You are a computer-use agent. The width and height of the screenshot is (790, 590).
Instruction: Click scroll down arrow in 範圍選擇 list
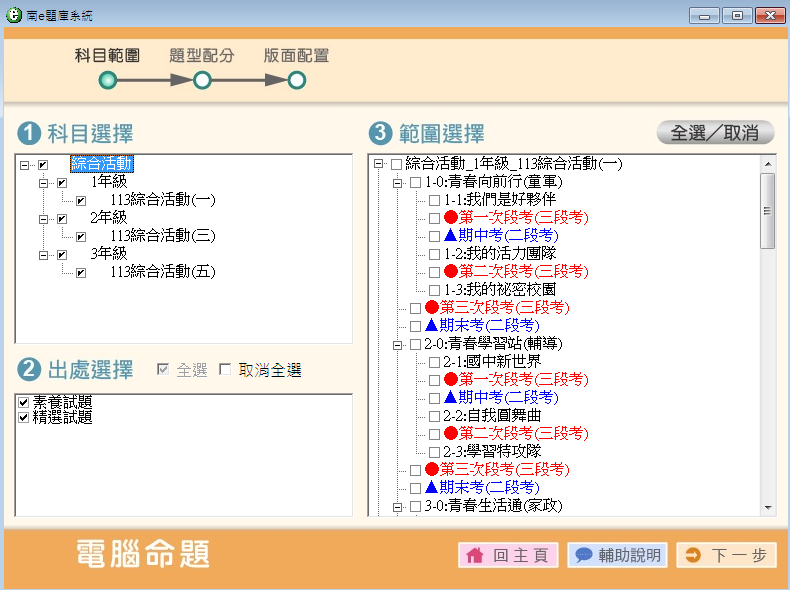768,507
